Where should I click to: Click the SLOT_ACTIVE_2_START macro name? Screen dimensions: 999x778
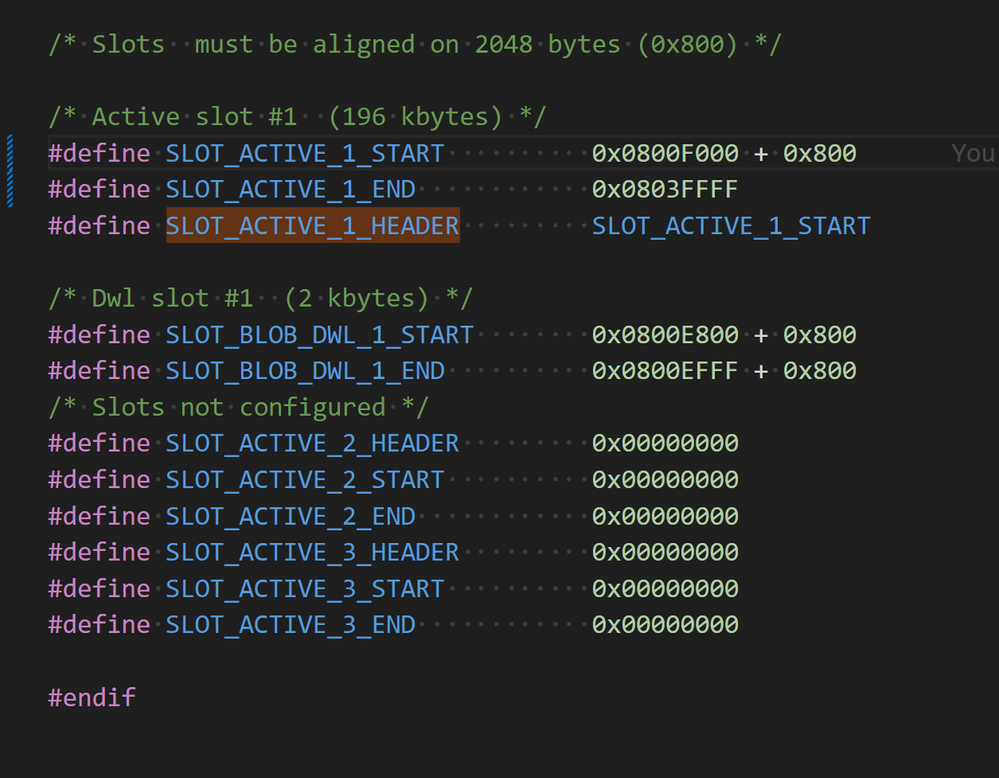pos(305,480)
